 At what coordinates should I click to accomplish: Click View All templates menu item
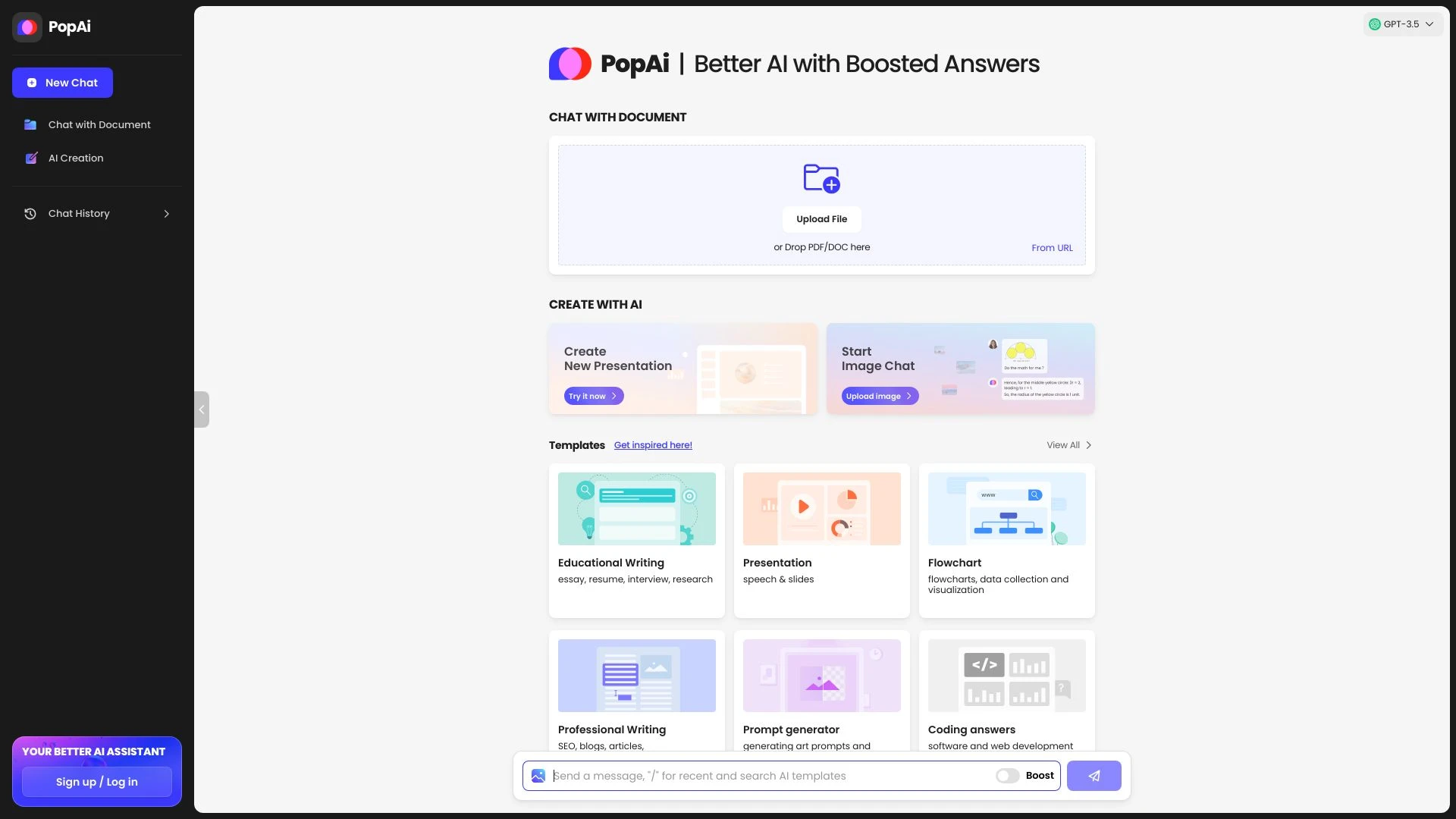click(1069, 445)
